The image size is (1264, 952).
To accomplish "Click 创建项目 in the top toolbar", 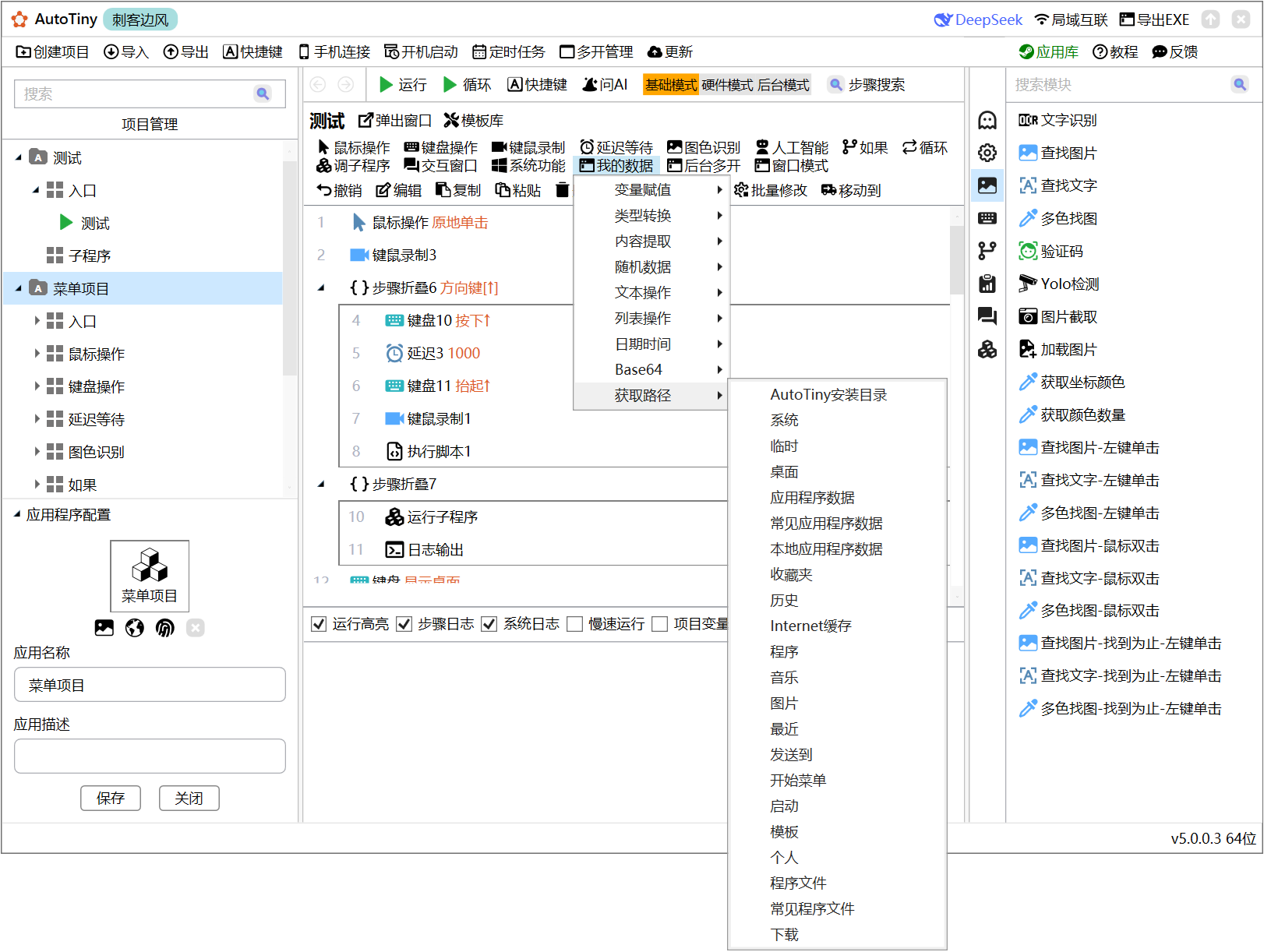I will click(52, 52).
